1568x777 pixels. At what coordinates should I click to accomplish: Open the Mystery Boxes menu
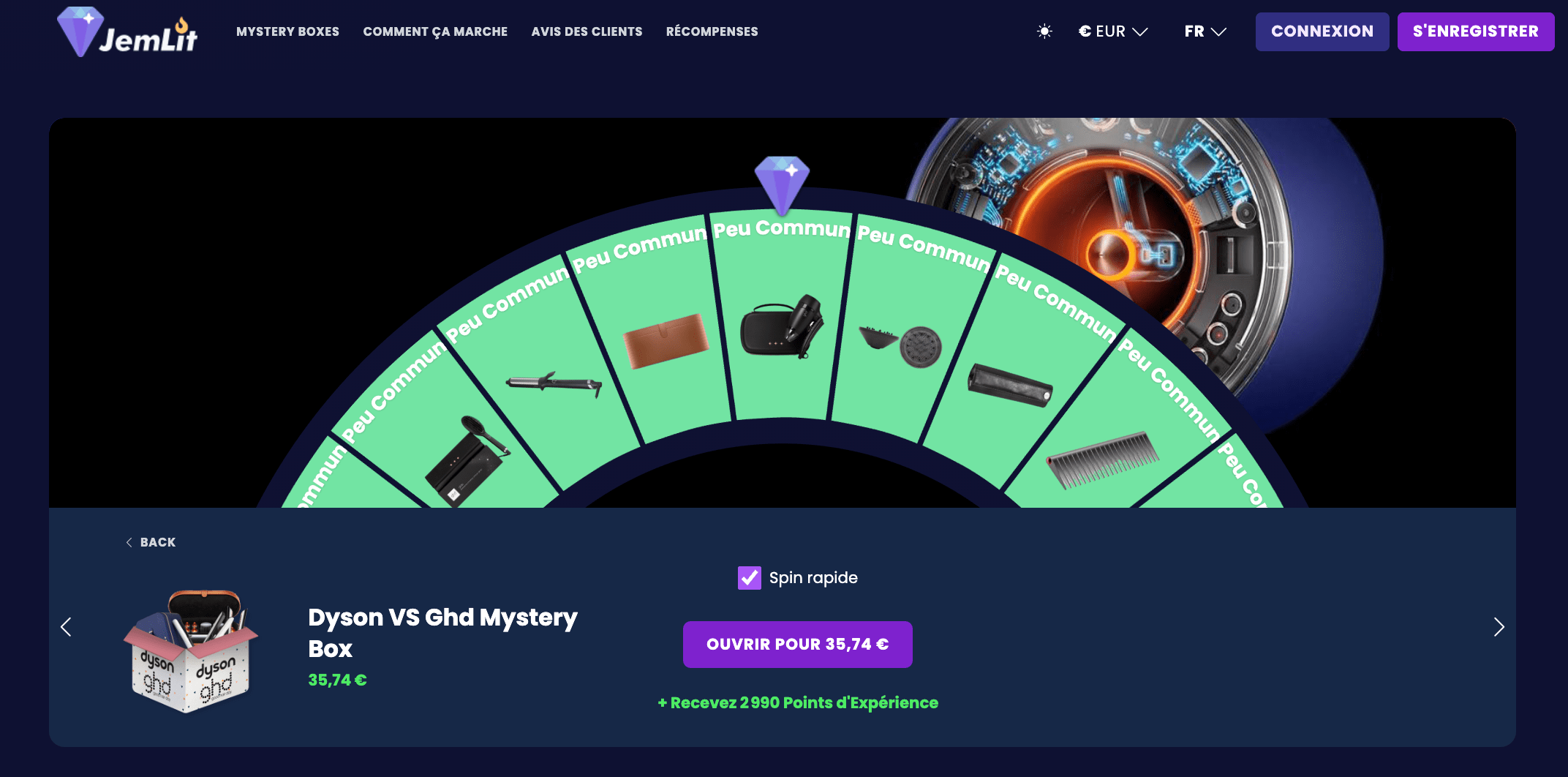point(287,31)
